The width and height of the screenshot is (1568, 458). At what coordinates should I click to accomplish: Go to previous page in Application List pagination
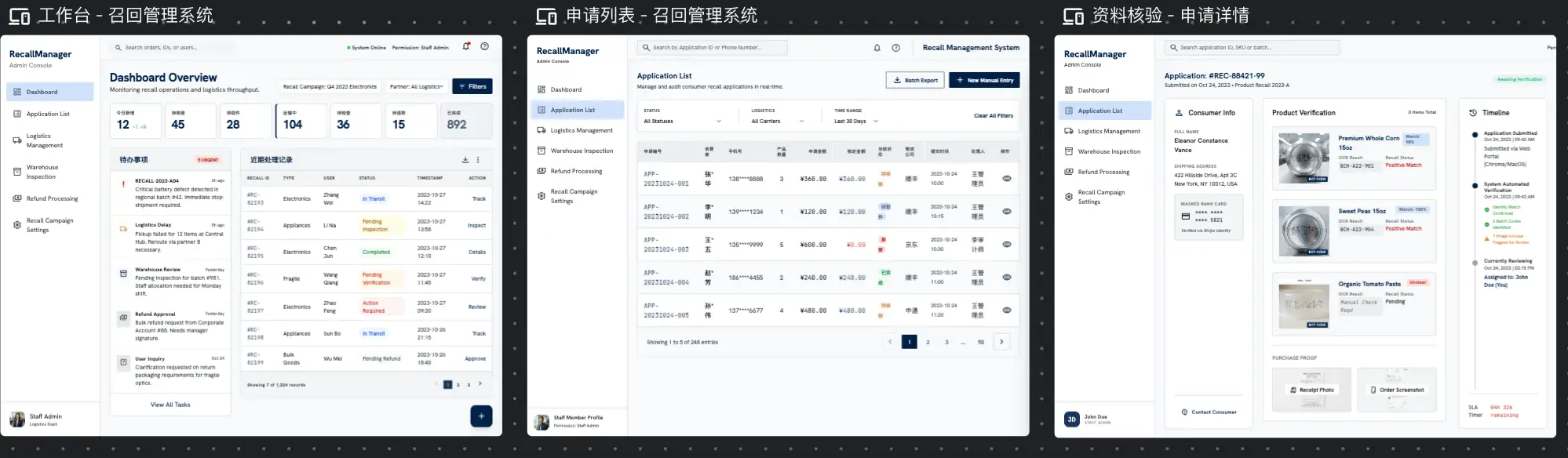pyautogui.click(x=890, y=342)
